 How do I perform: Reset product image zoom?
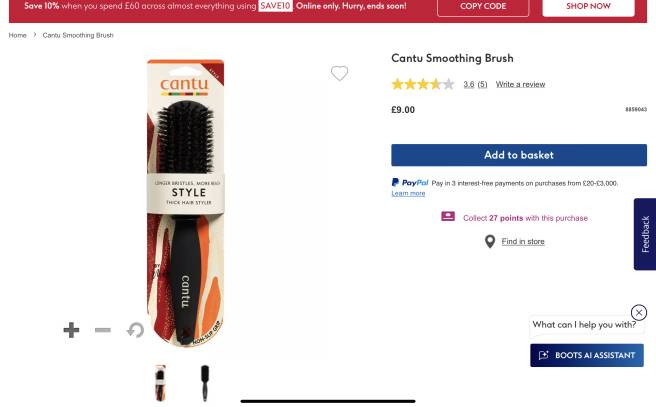[x=135, y=330]
